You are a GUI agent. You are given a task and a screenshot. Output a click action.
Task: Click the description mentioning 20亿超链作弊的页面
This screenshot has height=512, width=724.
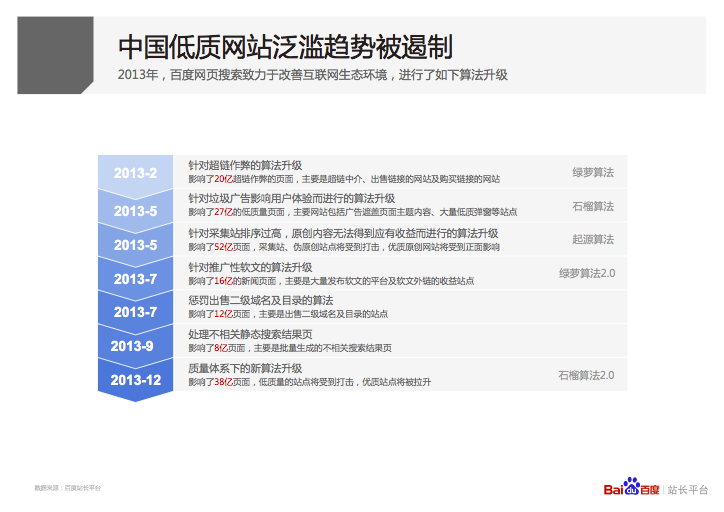pos(344,179)
